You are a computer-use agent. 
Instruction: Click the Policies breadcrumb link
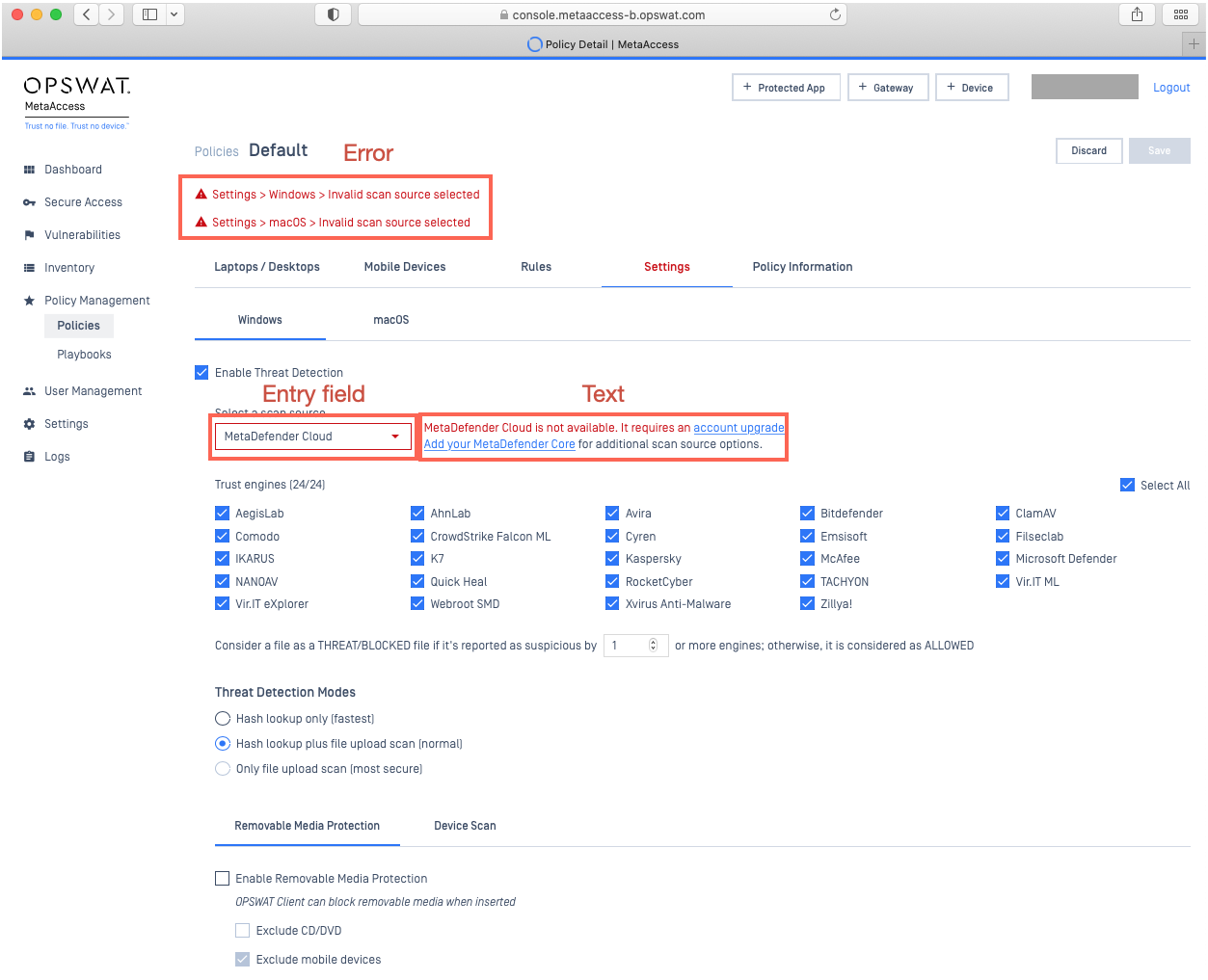coord(216,151)
